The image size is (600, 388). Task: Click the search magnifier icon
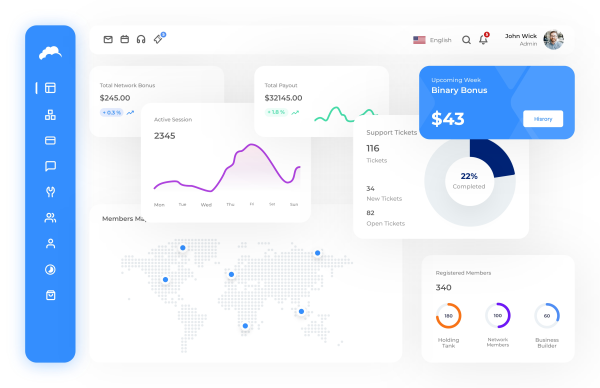(466, 40)
